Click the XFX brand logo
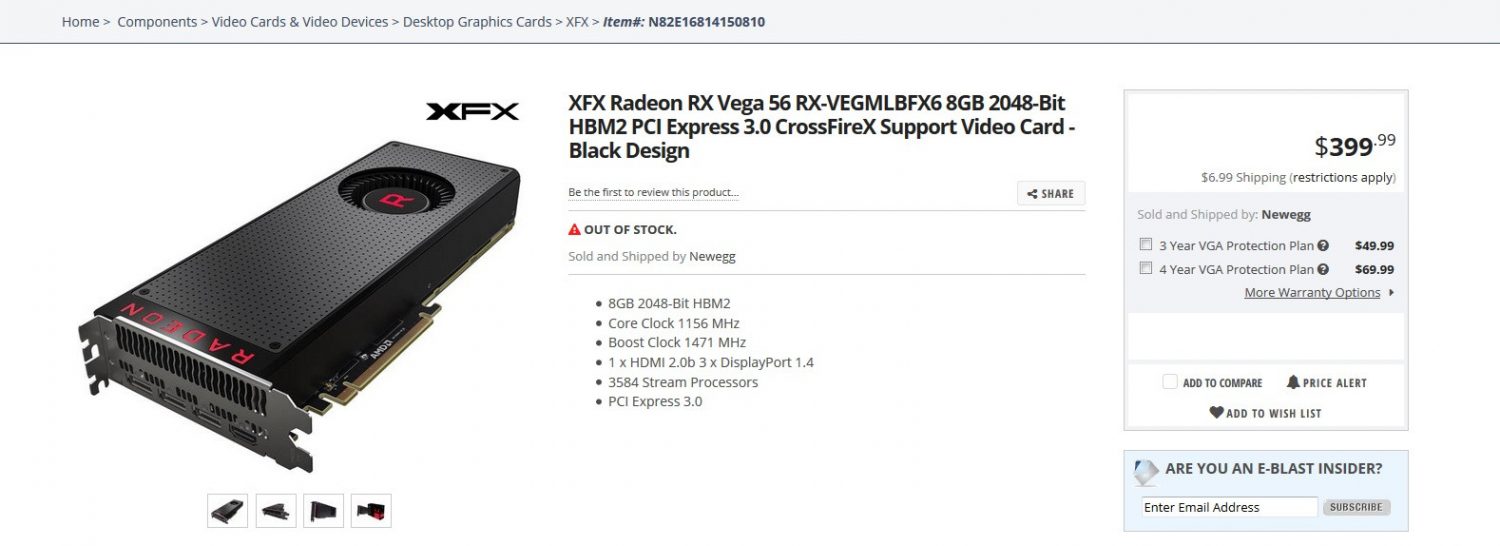The image size is (1500, 546). click(x=473, y=111)
